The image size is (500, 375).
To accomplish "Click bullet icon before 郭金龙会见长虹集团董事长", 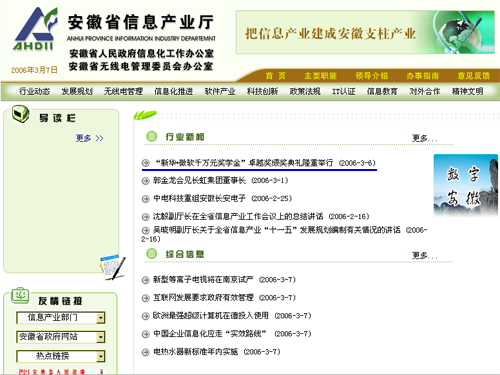I will 145,181.
